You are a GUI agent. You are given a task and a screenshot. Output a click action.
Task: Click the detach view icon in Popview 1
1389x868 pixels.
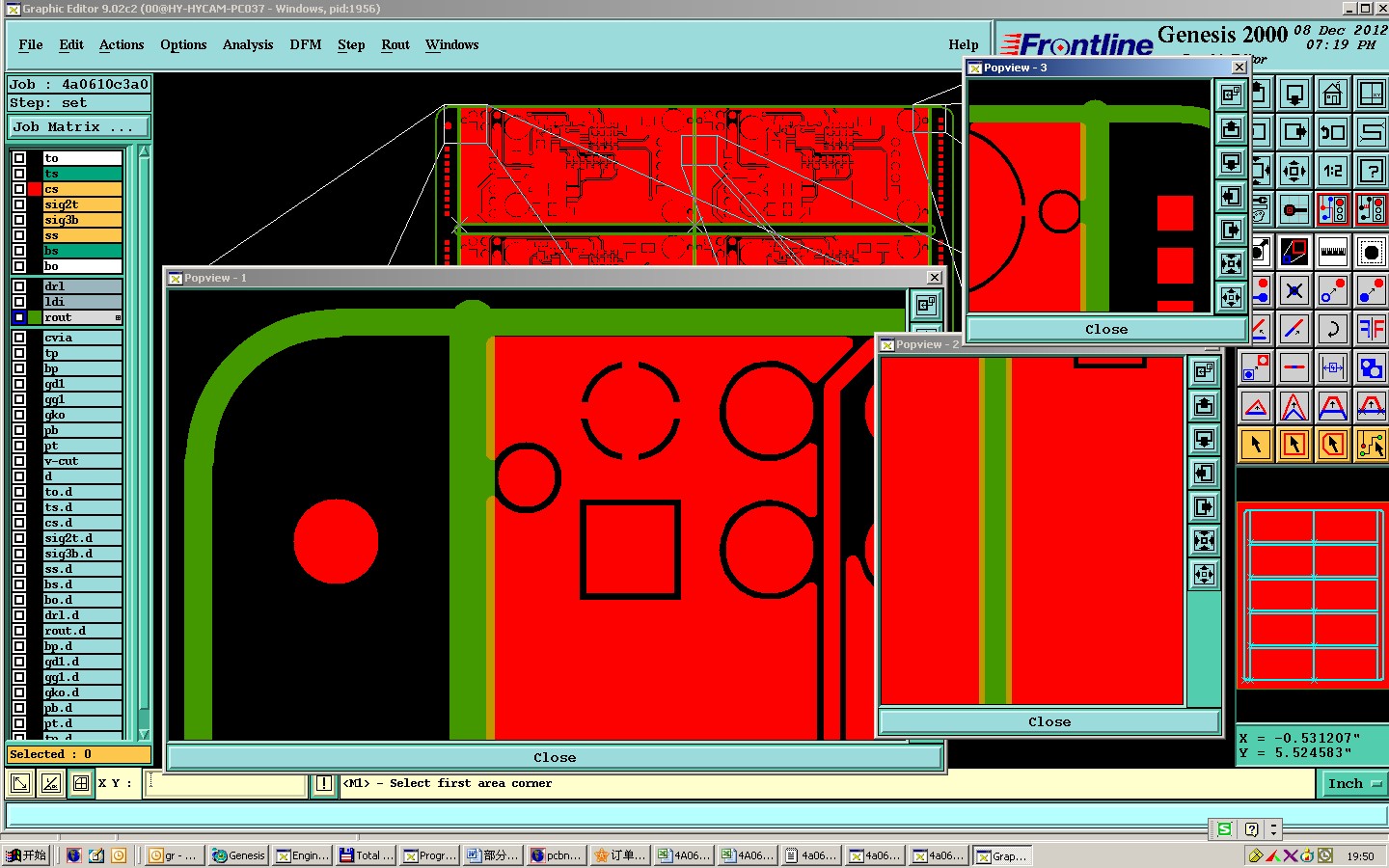click(926, 306)
